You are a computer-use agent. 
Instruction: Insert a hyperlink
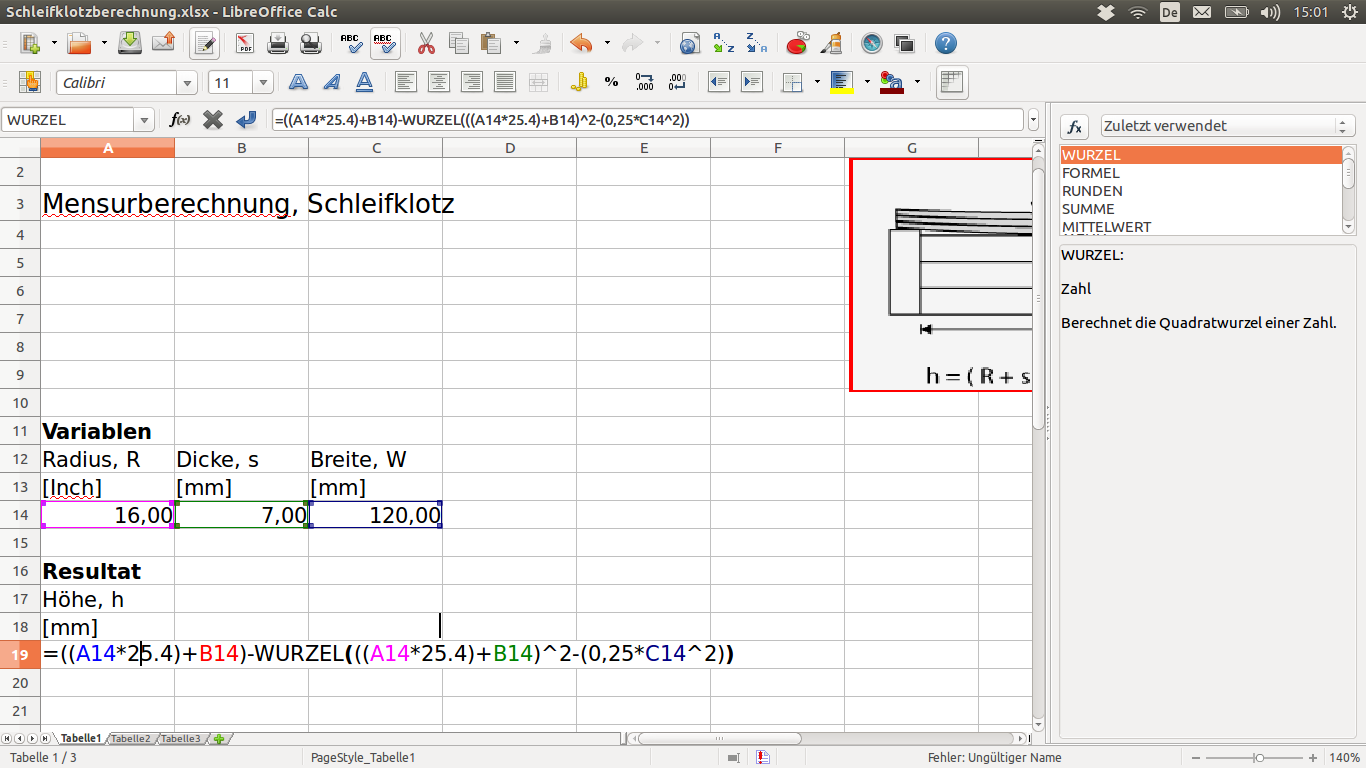pyautogui.click(x=690, y=44)
